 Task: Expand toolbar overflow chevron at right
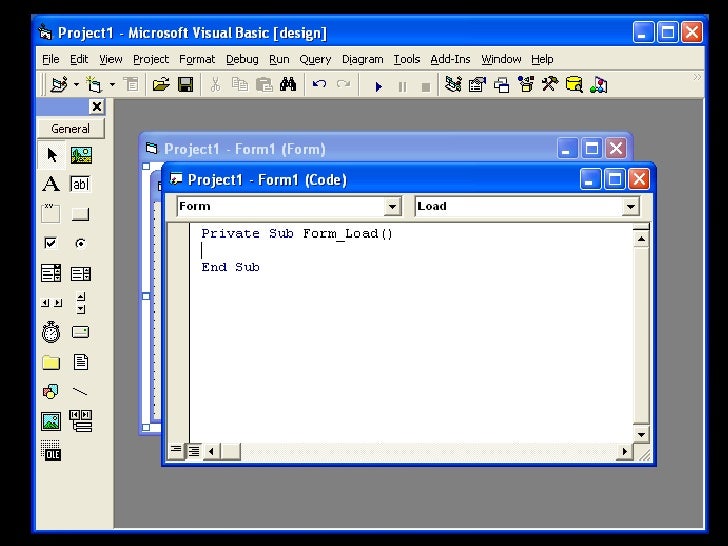point(697,77)
